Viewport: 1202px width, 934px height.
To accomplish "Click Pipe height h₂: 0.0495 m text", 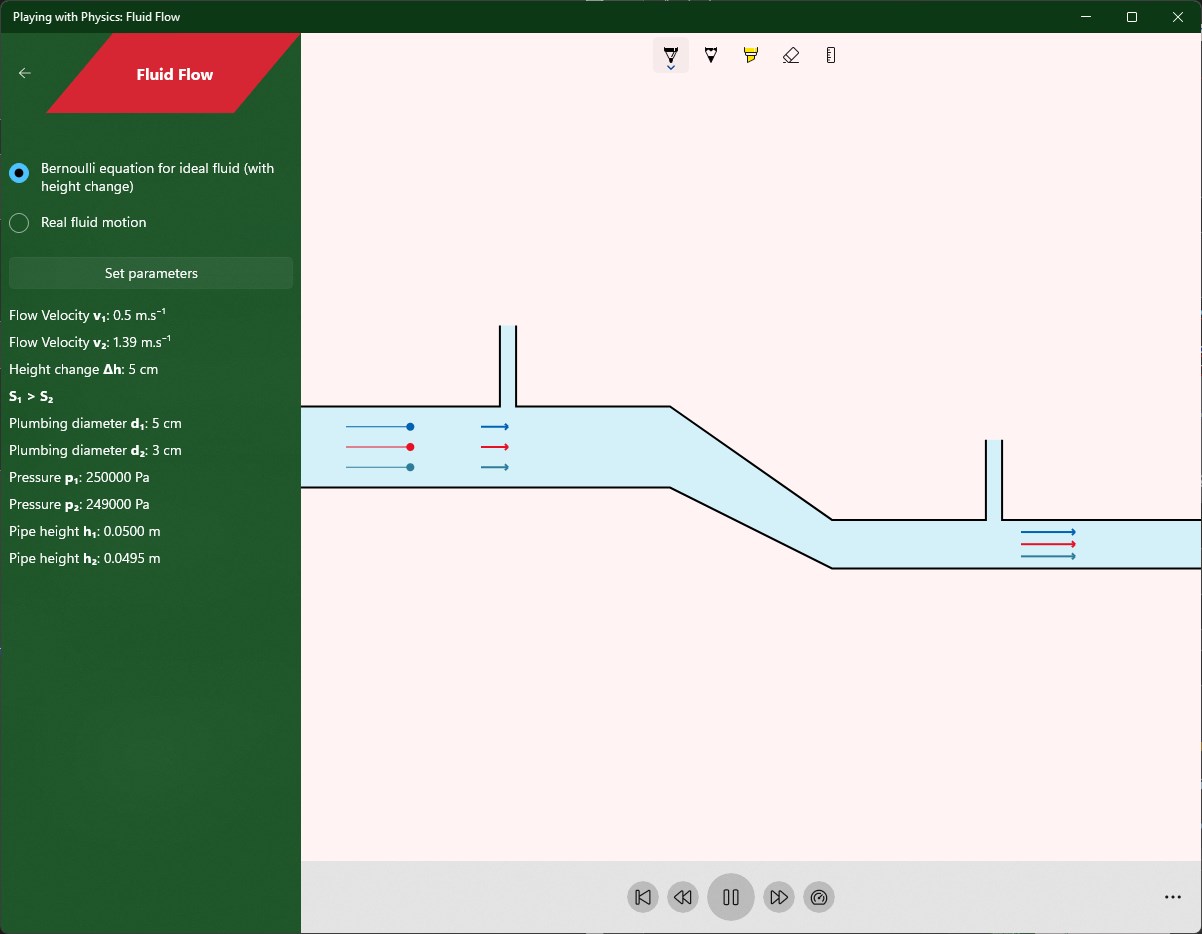I will click(85, 558).
